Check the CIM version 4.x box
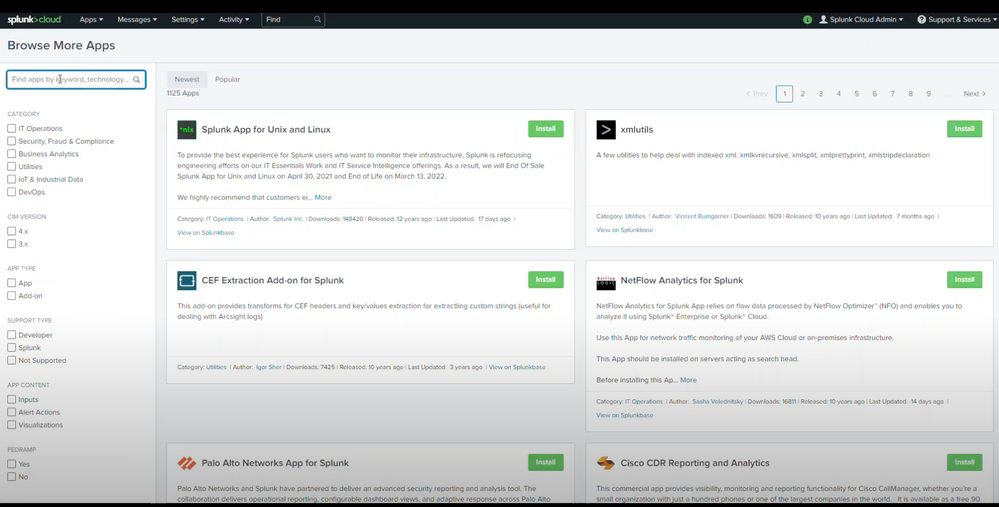The height and width of the screenshot is (507, 999). click(x=11, y=231)
